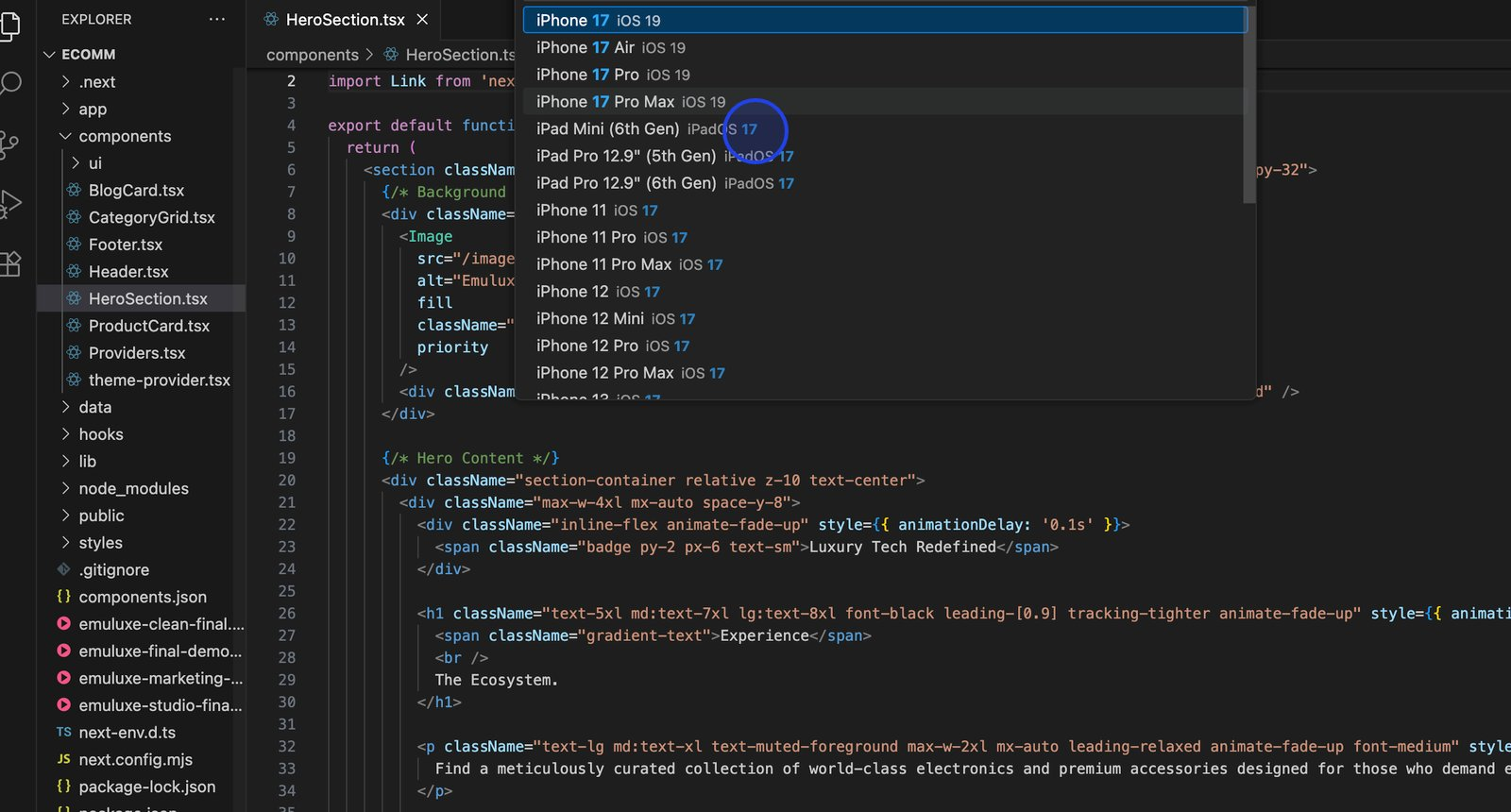This screenshot has width=1511, height=812.
Task: Pick iPhone 12 Mini iOS 17
Action: (615, 319)
